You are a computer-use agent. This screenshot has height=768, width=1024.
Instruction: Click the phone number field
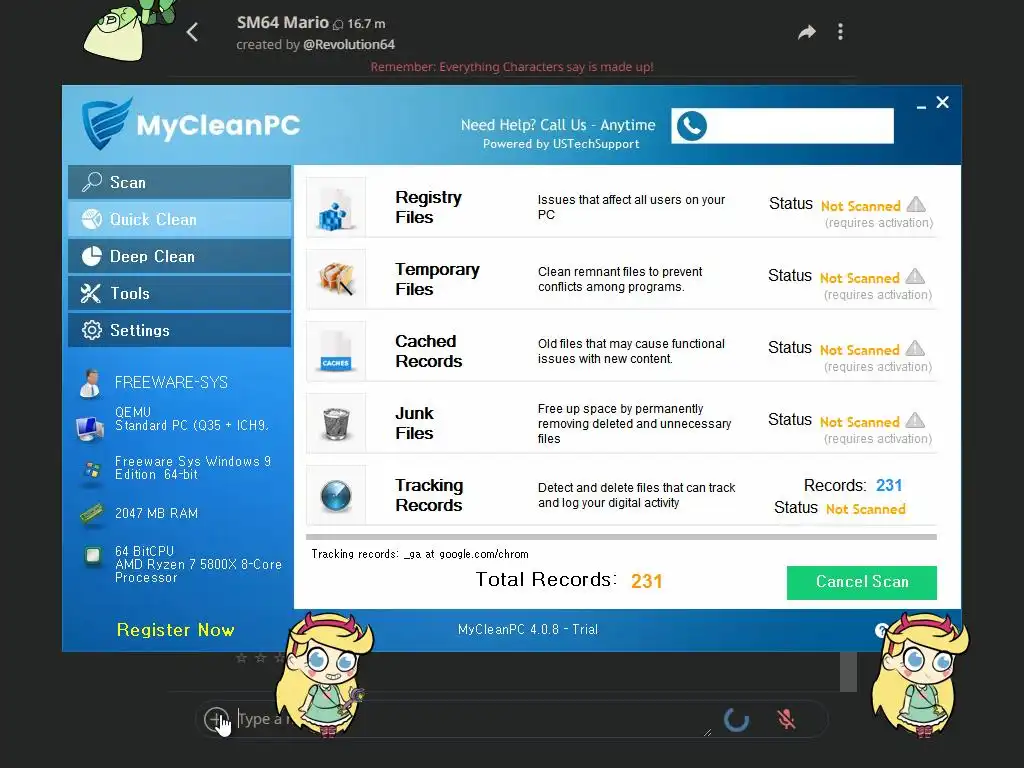[782, 125]
